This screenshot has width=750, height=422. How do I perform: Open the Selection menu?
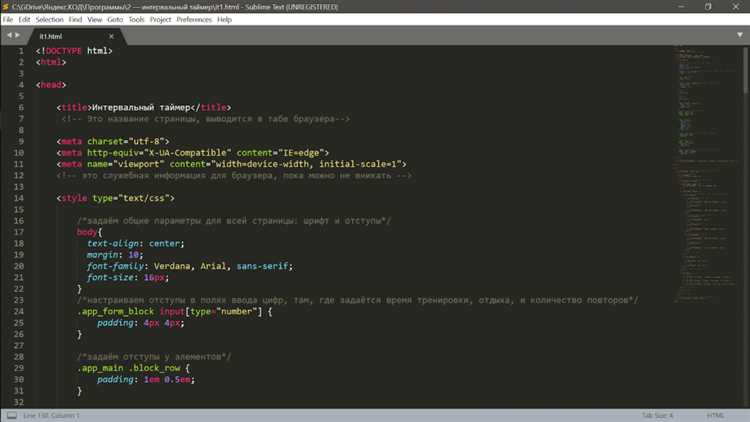point(49,20)
